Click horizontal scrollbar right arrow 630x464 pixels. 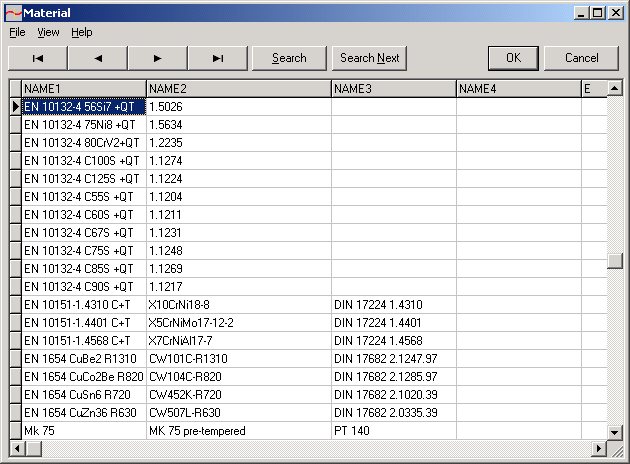tap(599, 447)
